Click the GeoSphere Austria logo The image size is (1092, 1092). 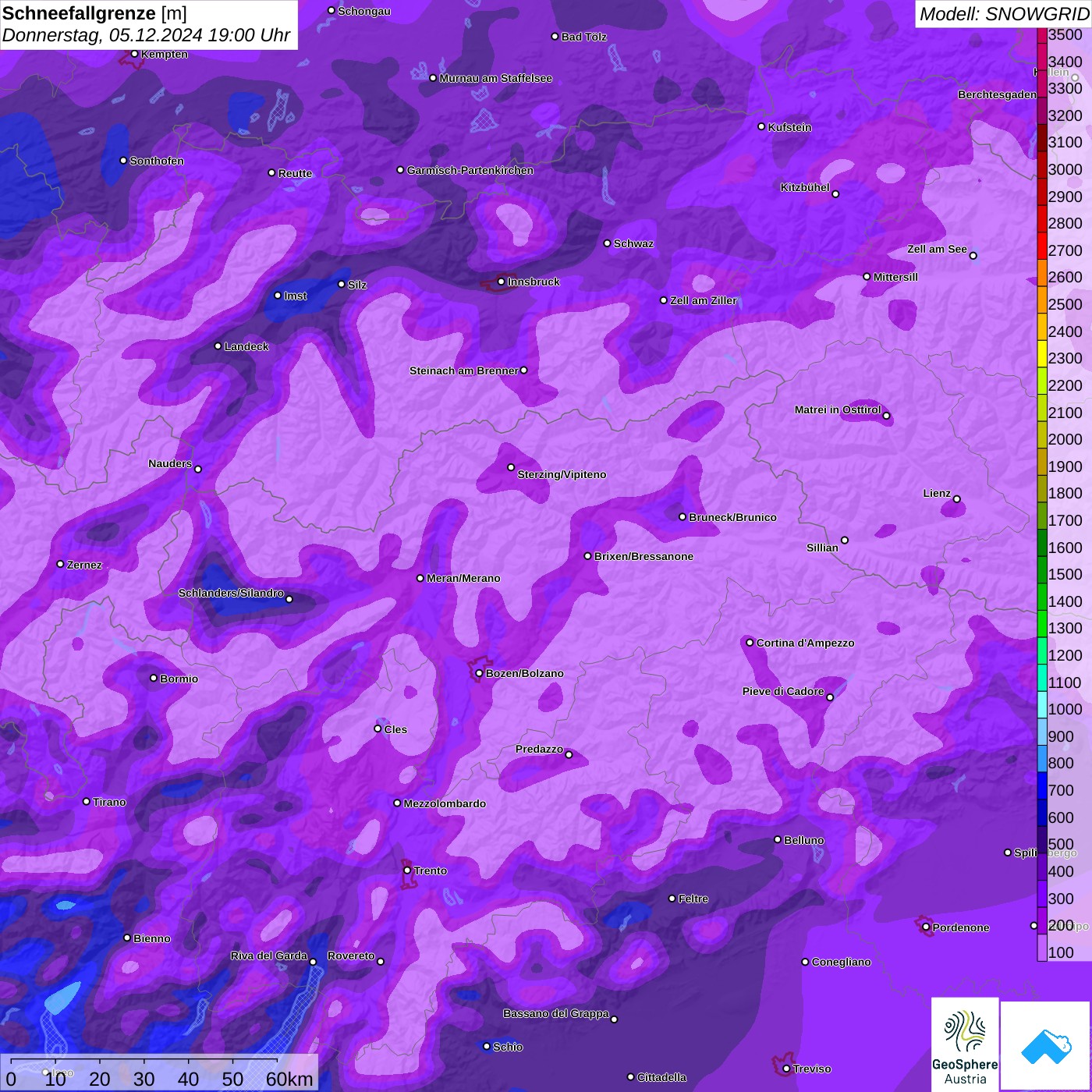[x=965, y=1044]
